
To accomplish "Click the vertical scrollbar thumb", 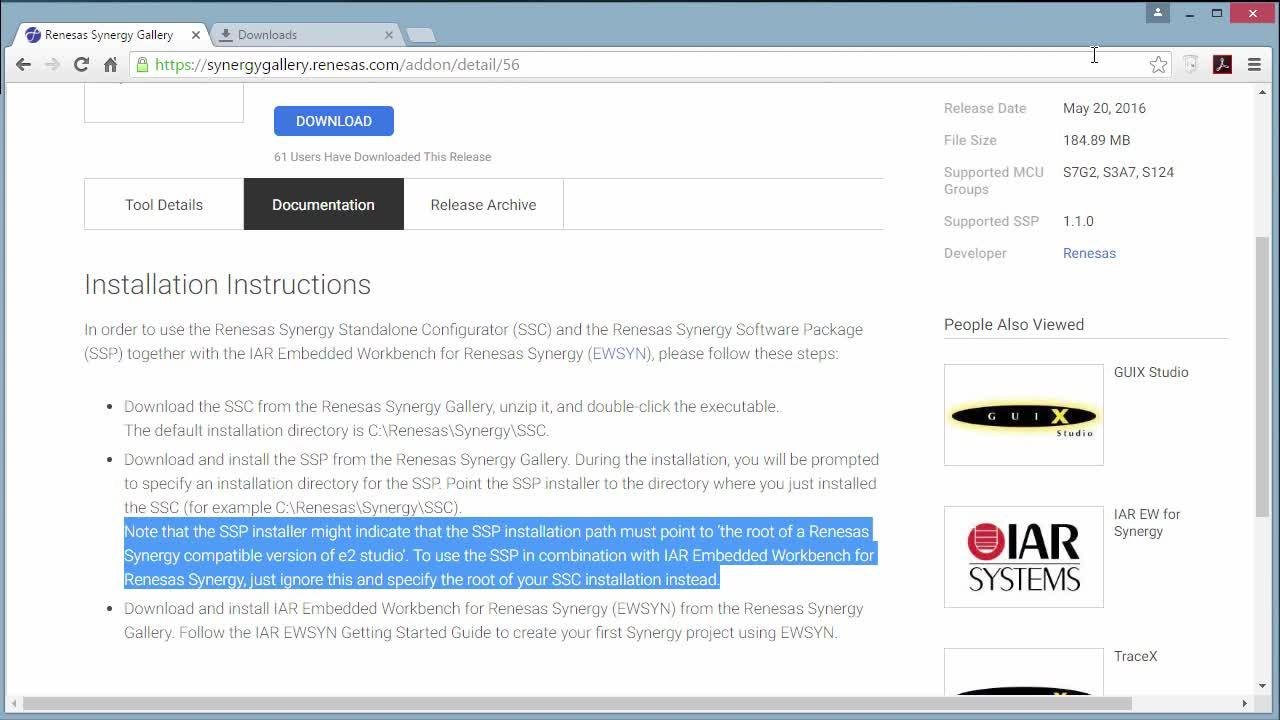I will 1263,376.
